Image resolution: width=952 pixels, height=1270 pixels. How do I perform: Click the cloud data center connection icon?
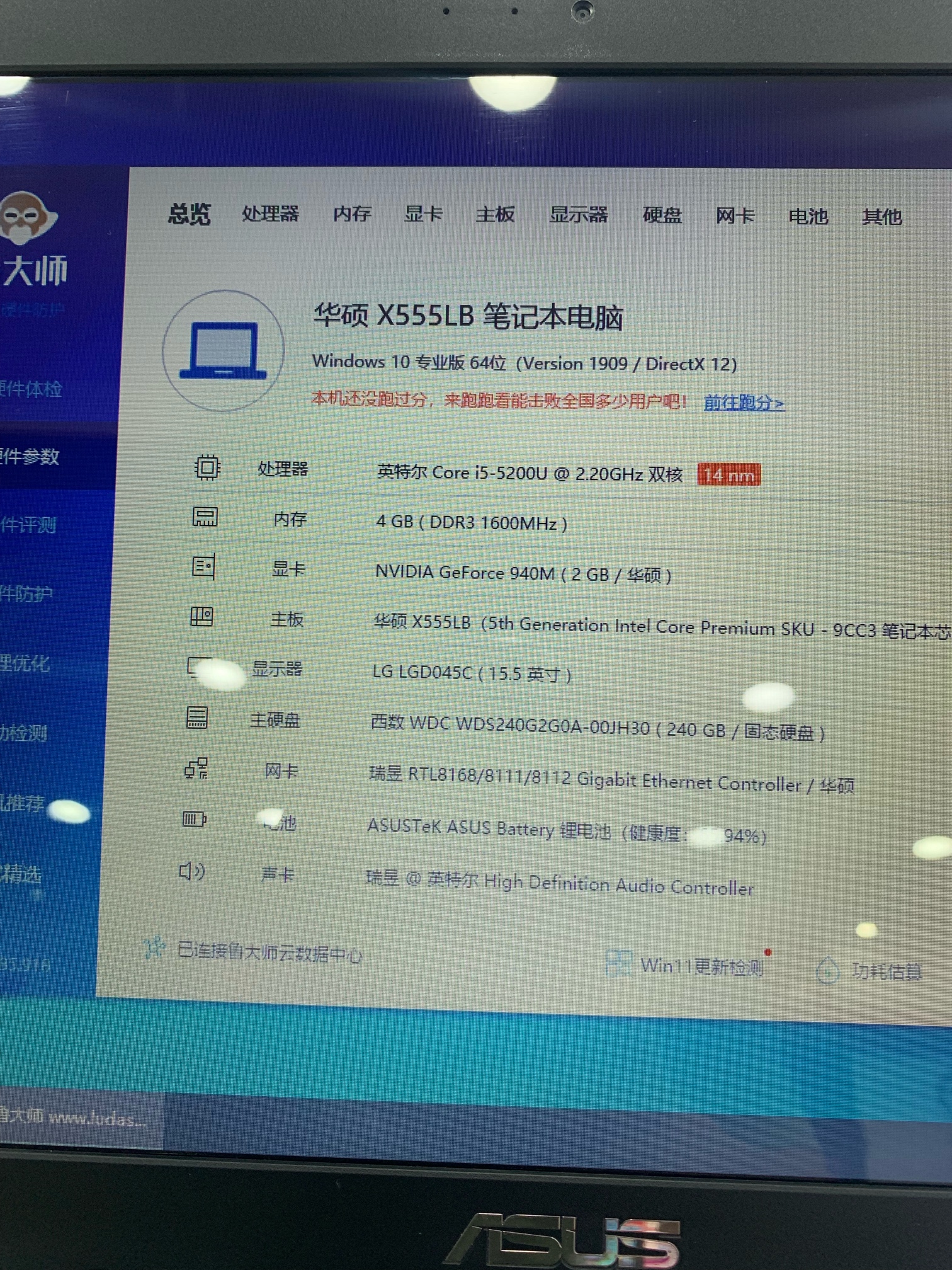point(154,947)
